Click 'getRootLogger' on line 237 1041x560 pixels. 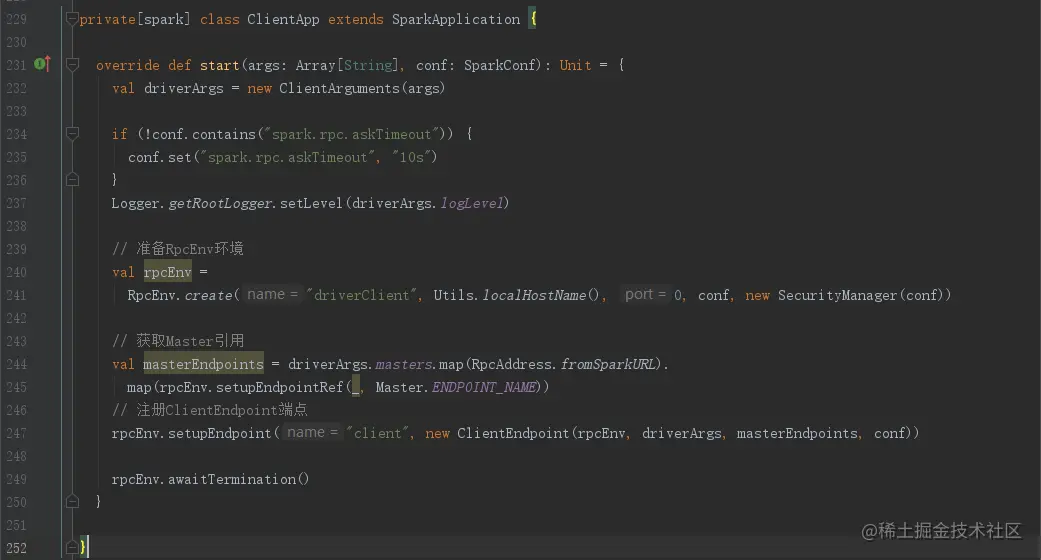pyautogui.click(x=220, y=203)
